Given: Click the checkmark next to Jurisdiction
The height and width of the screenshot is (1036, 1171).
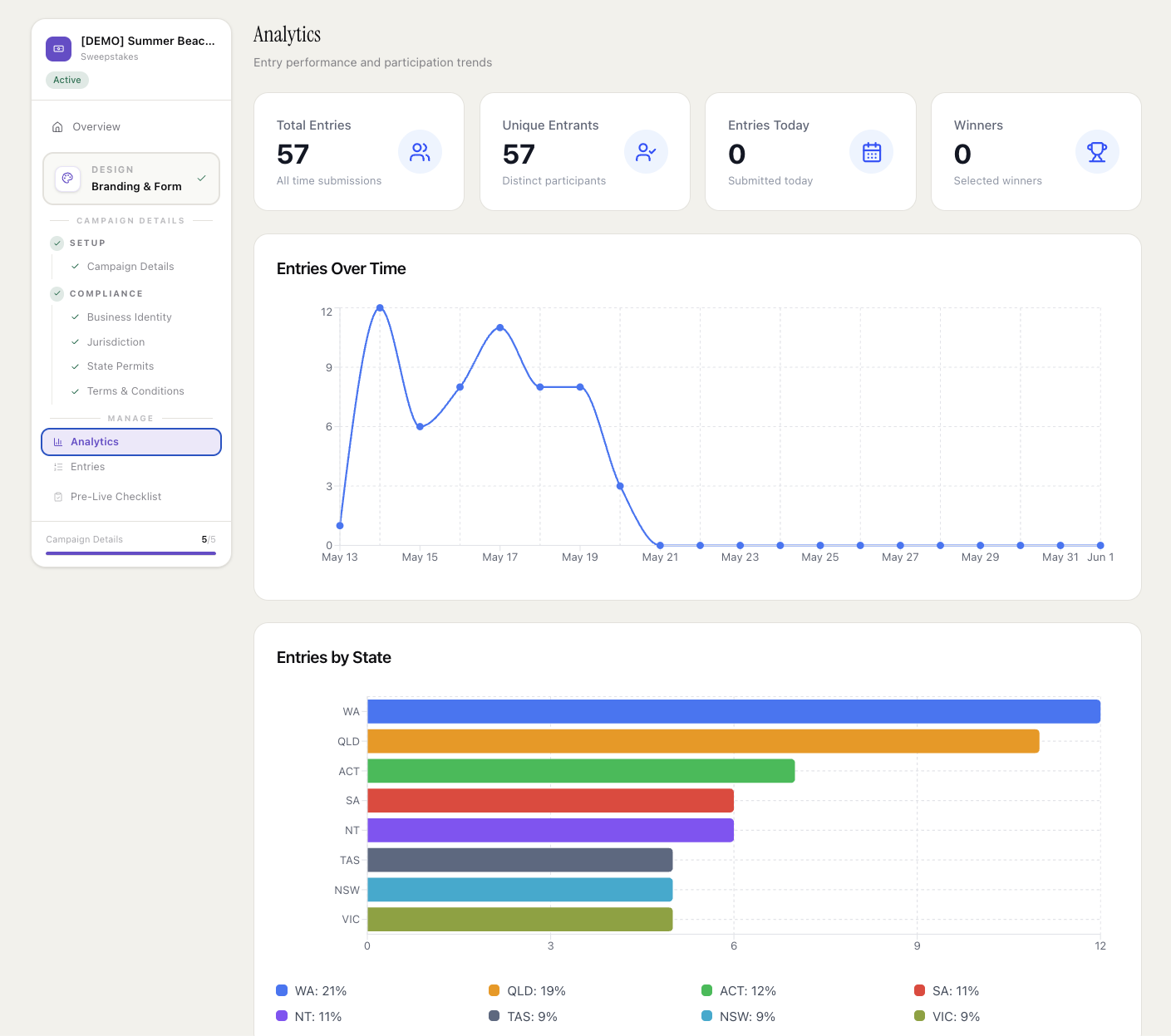Looking at the screenshot, I should click(x=76, y=342).
